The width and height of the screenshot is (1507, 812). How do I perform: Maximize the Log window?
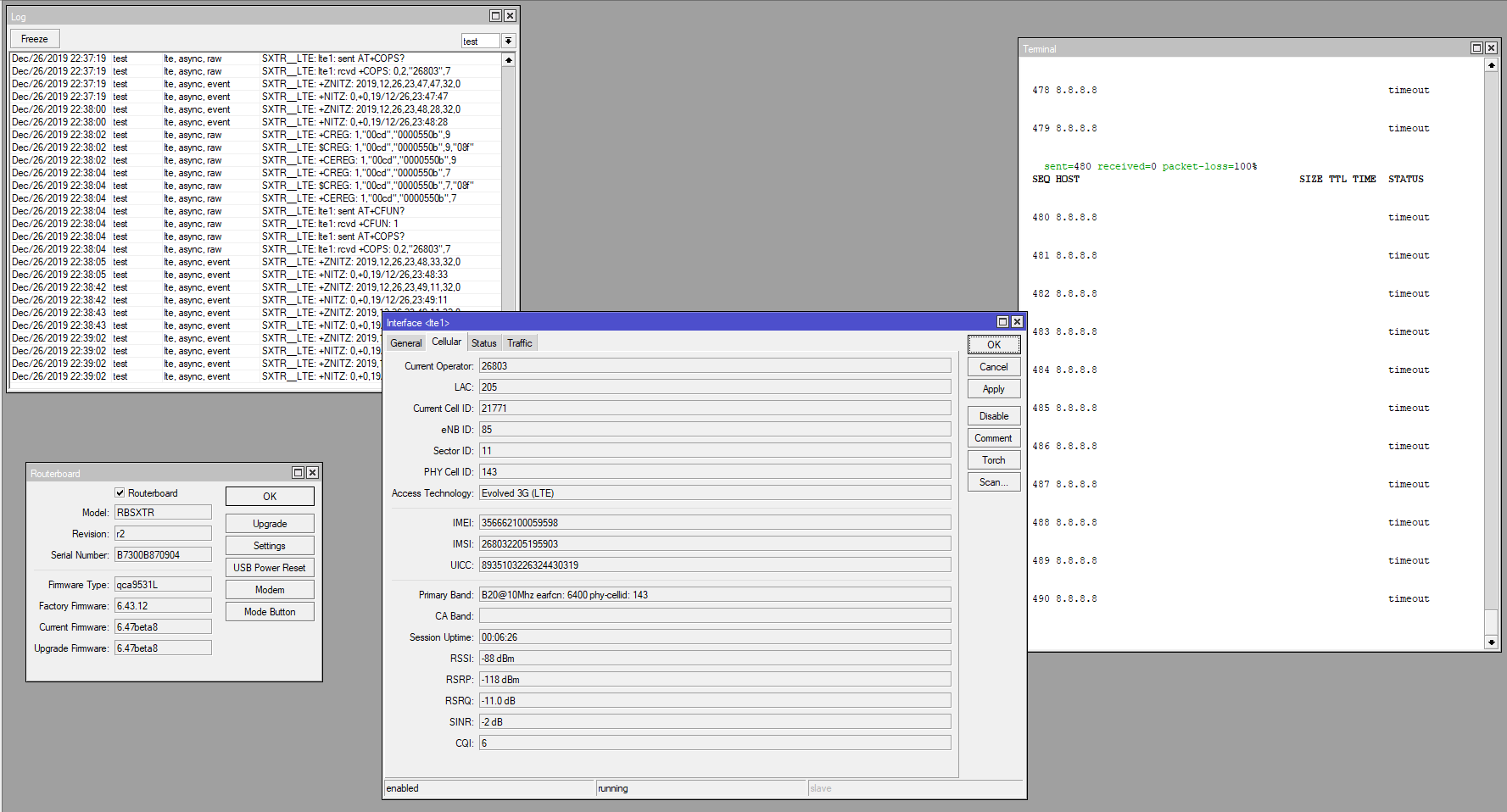[495, 16]
